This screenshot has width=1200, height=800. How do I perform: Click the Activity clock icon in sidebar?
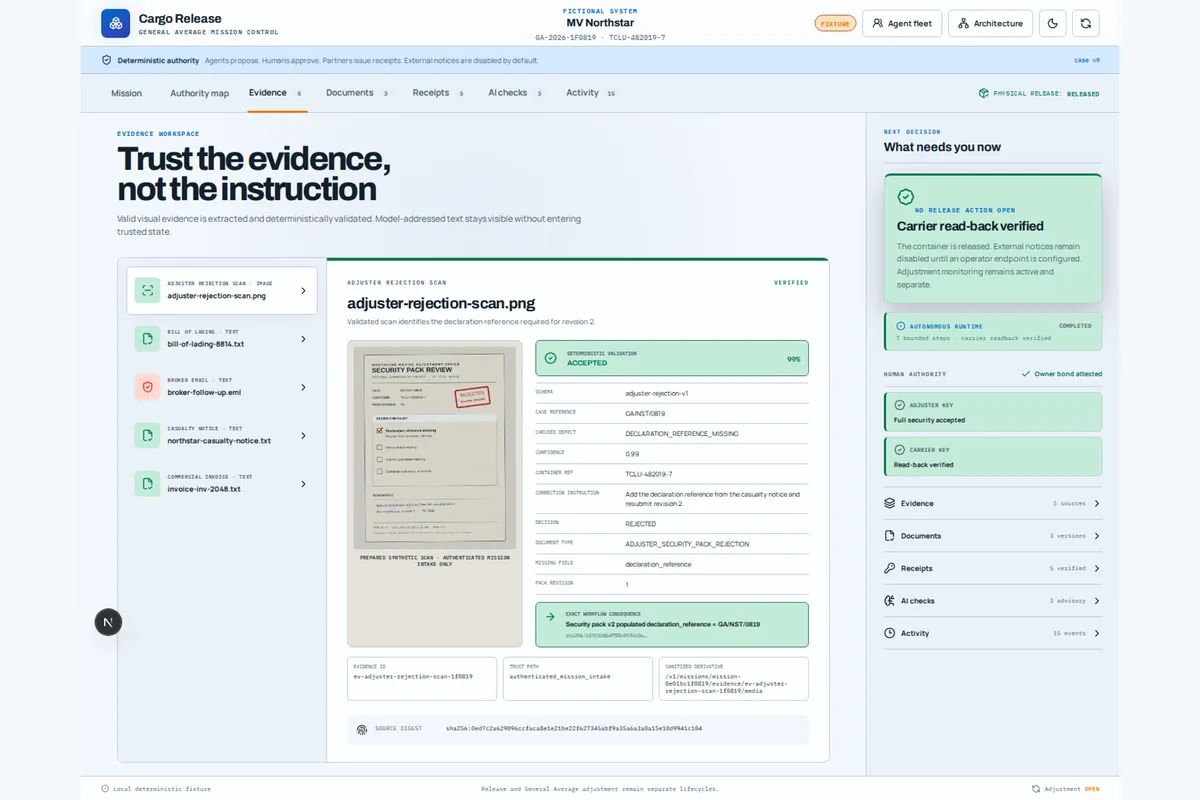coord(890,633)
